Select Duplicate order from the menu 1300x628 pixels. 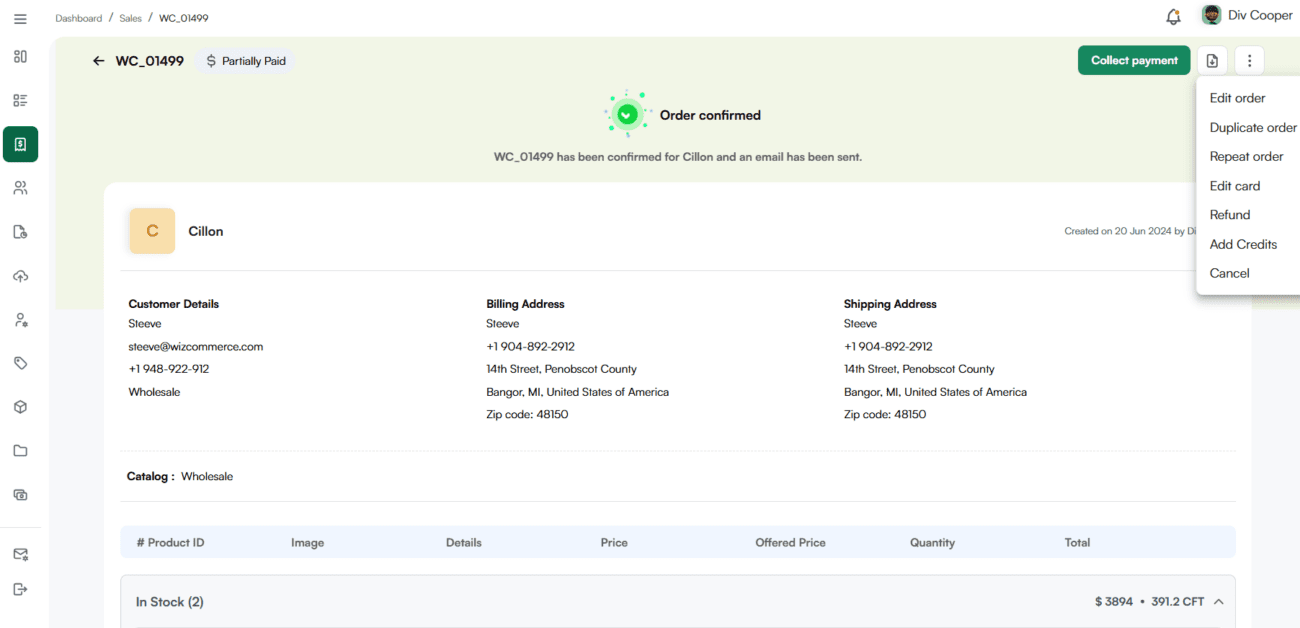1252,127
